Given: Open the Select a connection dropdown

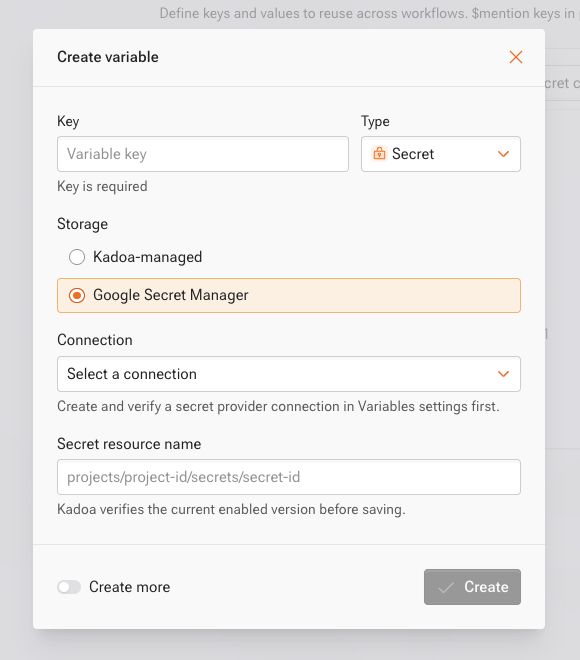Looking at the screenshot, I should pos(289,374).
